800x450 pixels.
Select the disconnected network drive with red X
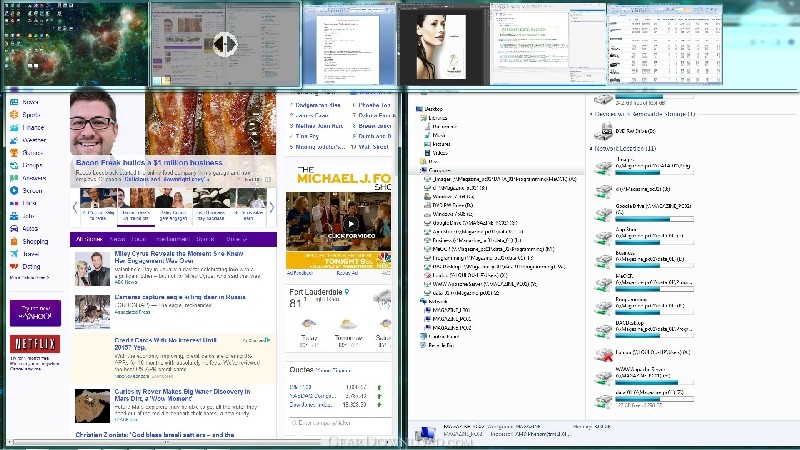point(603,354)
